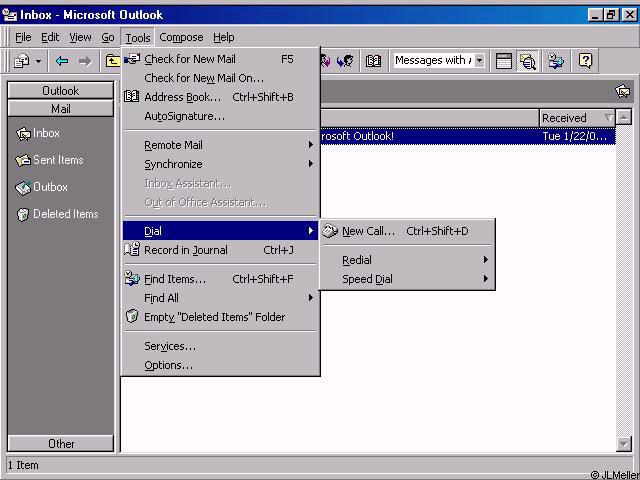Click the Office Assistant help toolbar icon

click(x=585, y=61)
